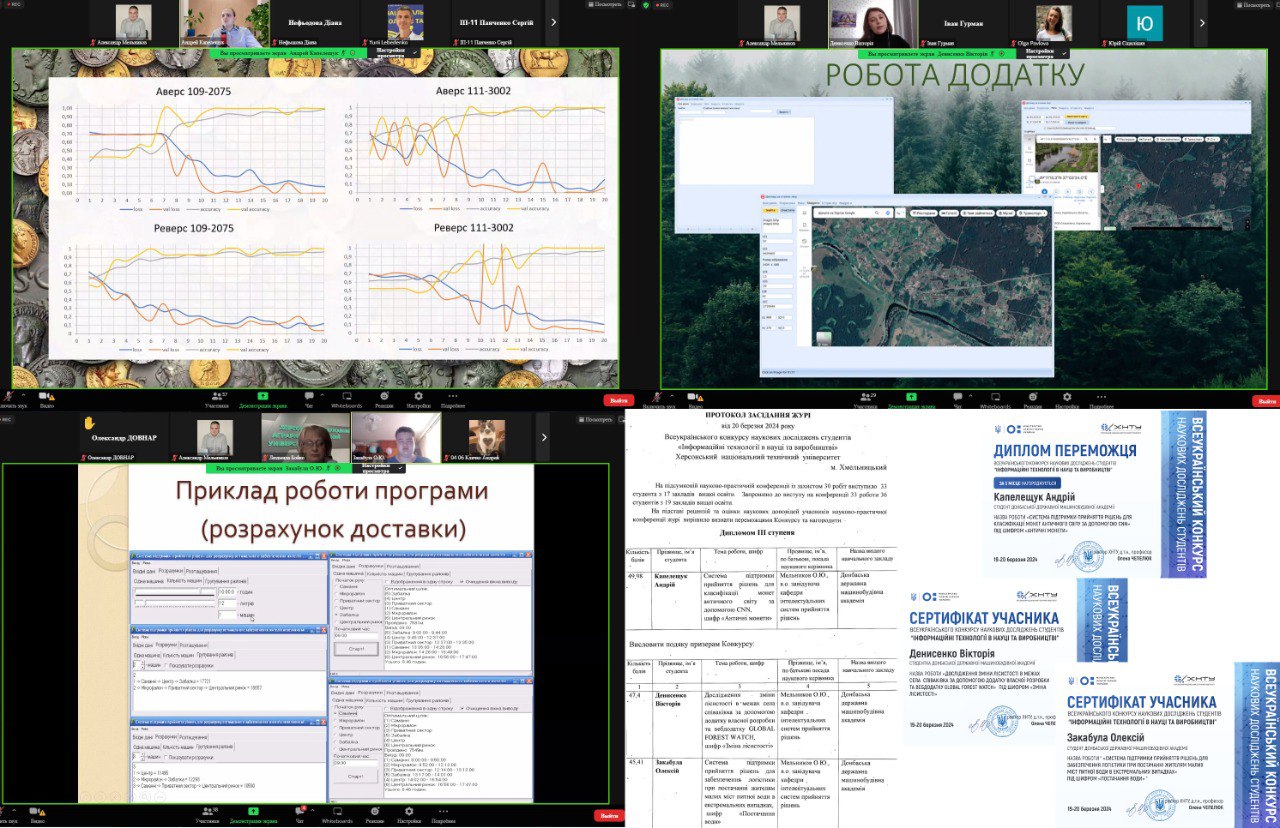This screenshot has width=1280, height=828.
Task: Click Диплом переможця certificate image
Action: (1095, 494)
